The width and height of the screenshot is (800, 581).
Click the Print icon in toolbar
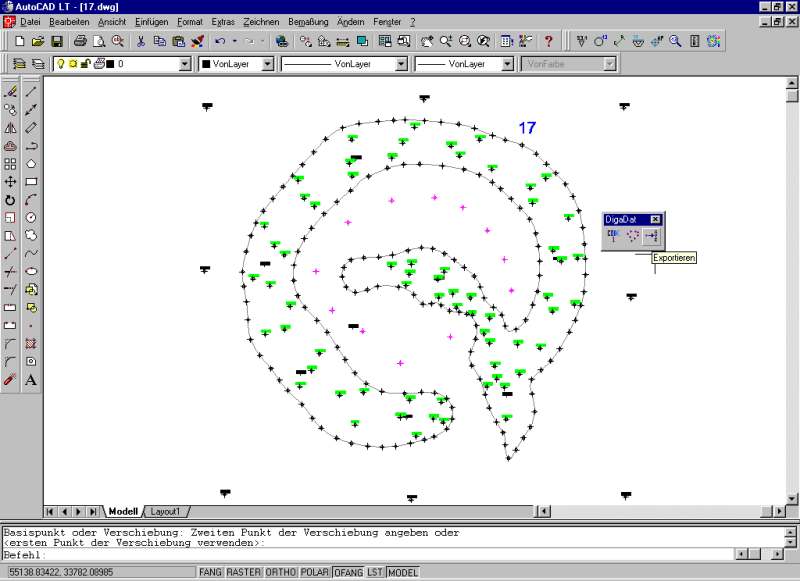tap(82, 41)
